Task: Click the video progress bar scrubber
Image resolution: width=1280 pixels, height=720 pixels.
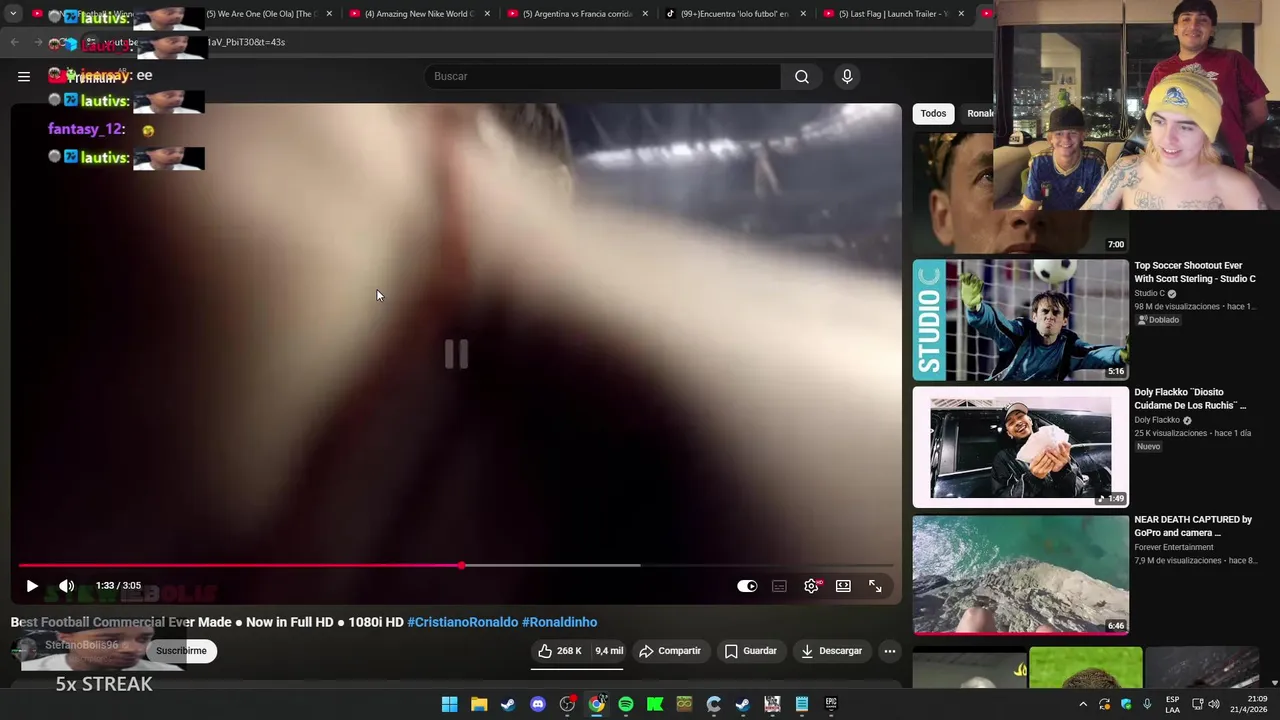Action: coord(461,566)
